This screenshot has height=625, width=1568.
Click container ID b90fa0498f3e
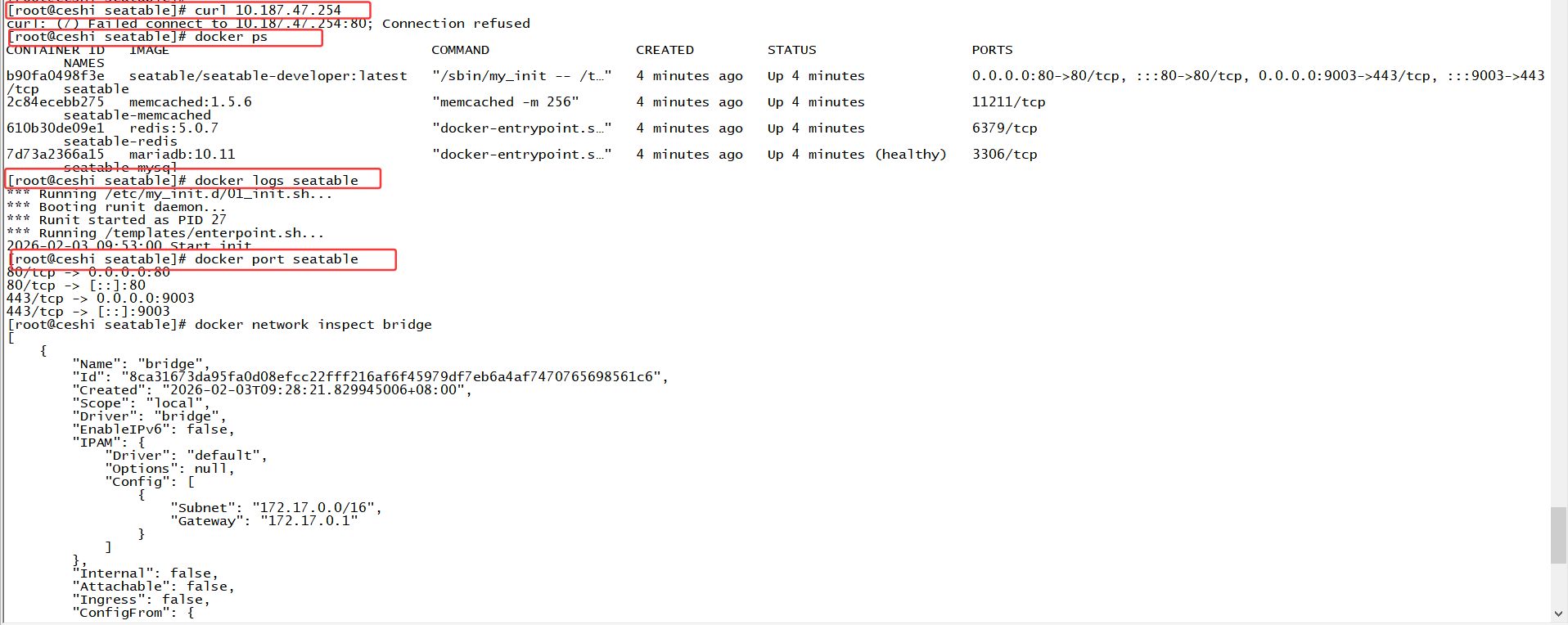(56, 76)
